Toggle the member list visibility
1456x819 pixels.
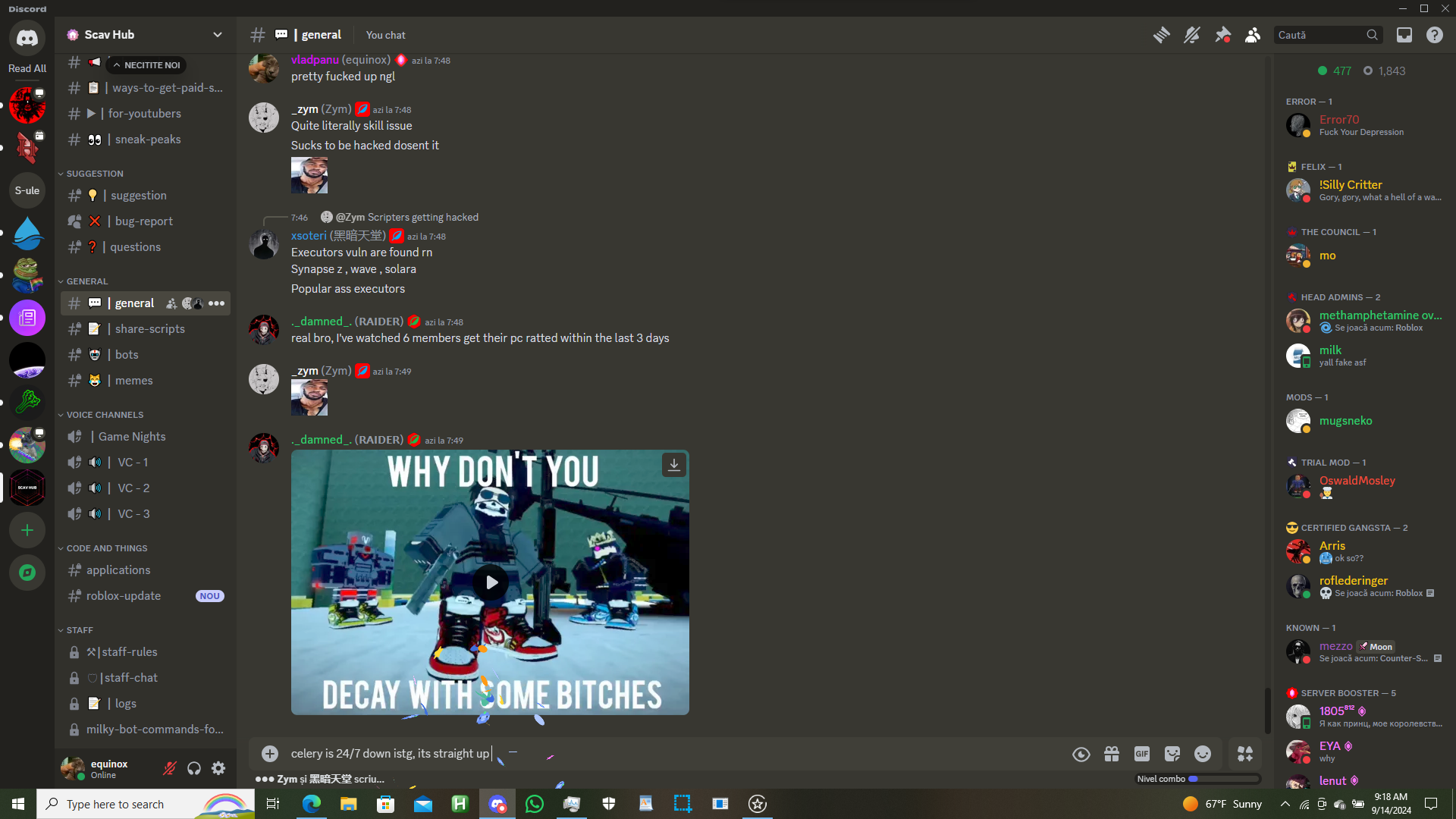coord(1253,35)
